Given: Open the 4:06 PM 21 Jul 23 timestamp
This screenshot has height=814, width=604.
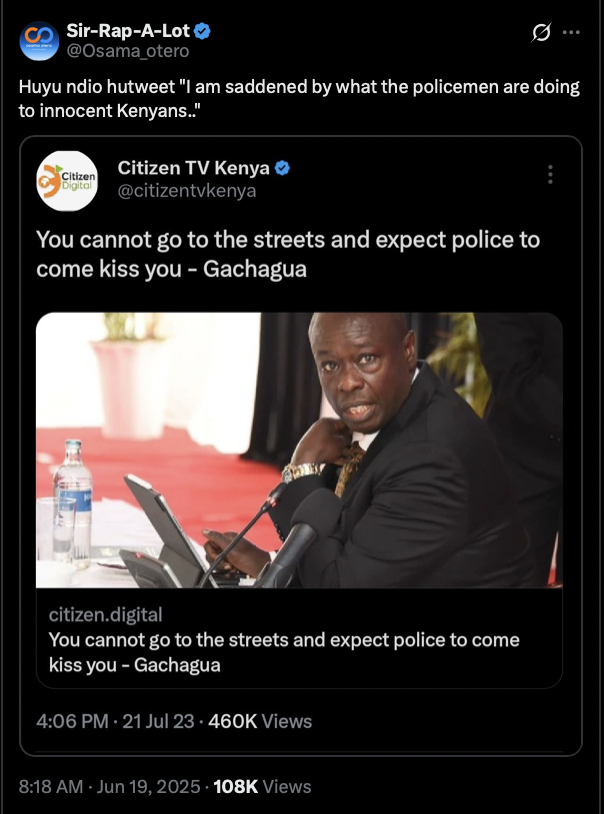Looking at the screenshot, I should [115, 721].
